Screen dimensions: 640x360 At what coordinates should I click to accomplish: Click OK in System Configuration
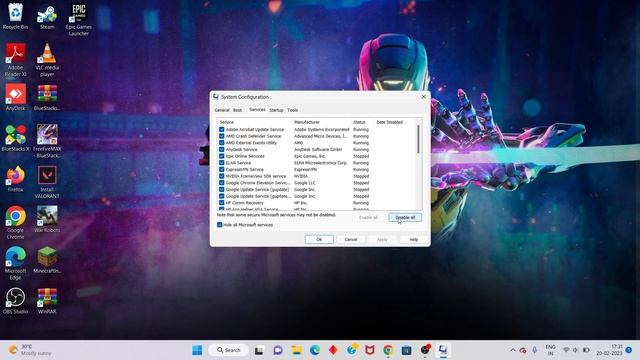click(x=319, y=240)
